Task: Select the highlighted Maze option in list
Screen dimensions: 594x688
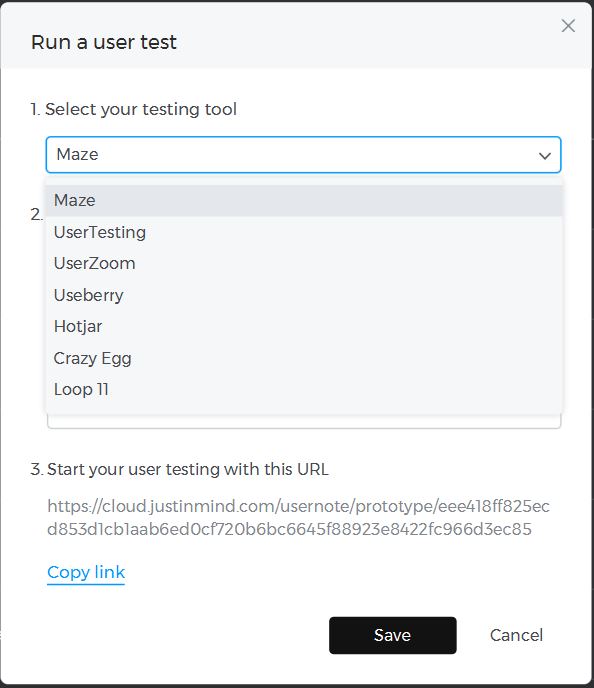Action: coord(304,201)
